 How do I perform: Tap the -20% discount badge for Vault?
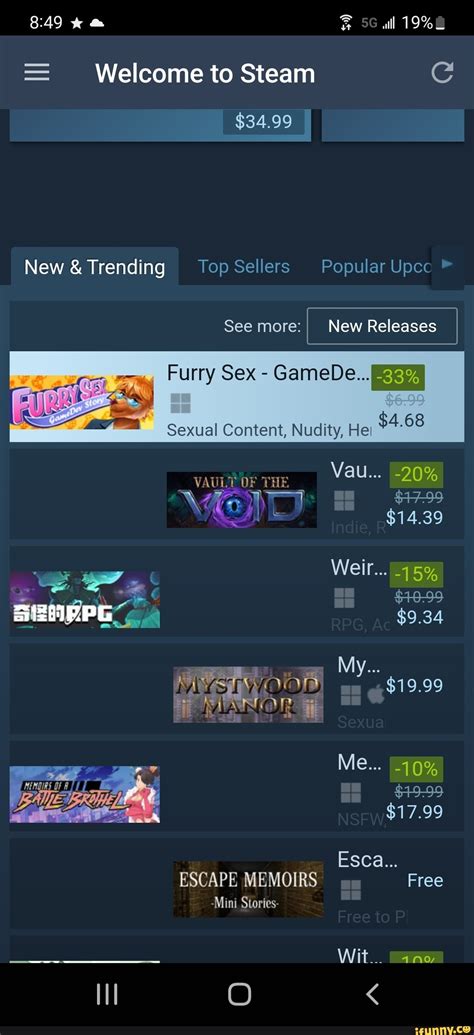click(417, 474)
